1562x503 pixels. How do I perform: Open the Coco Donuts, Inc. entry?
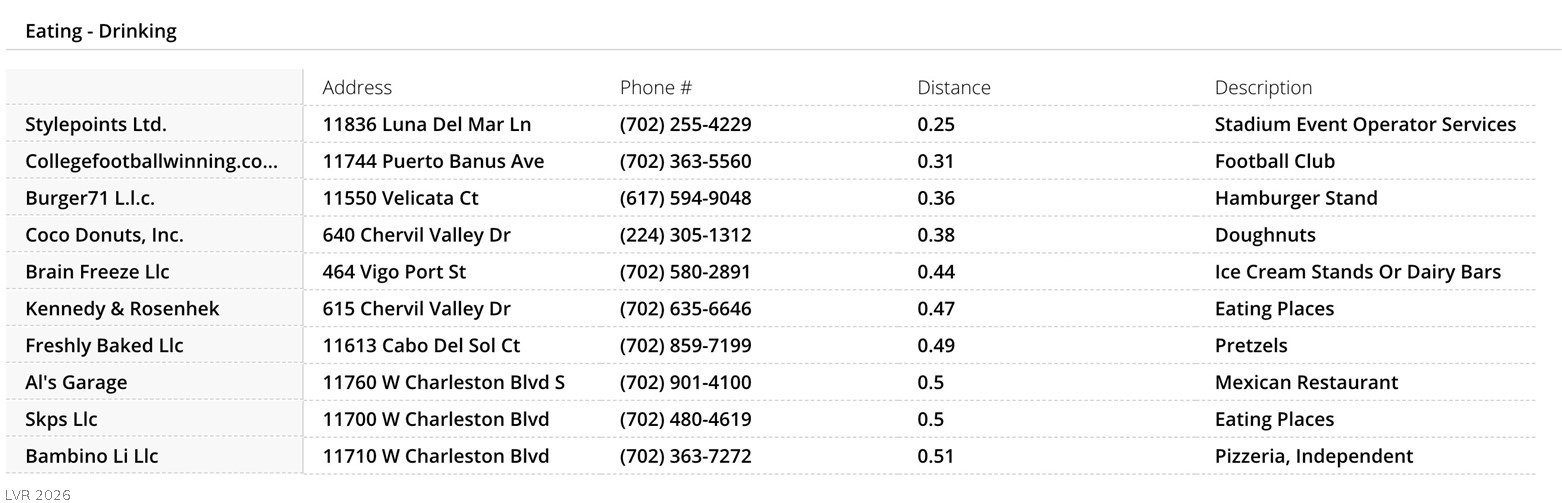(x=104, y=236)
